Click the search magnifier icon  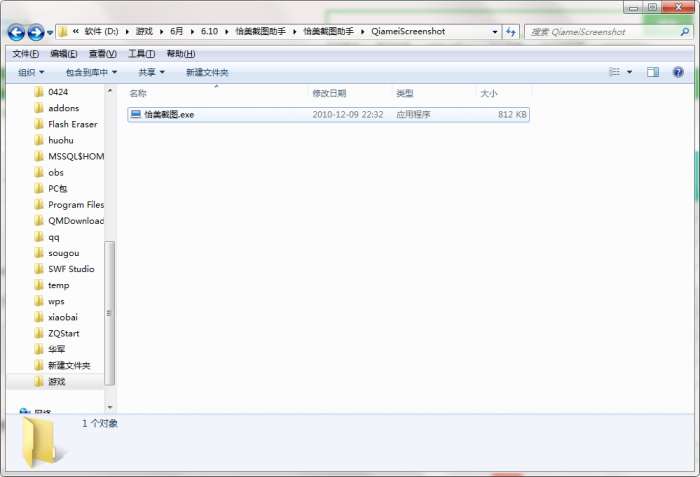coord(684,32)
